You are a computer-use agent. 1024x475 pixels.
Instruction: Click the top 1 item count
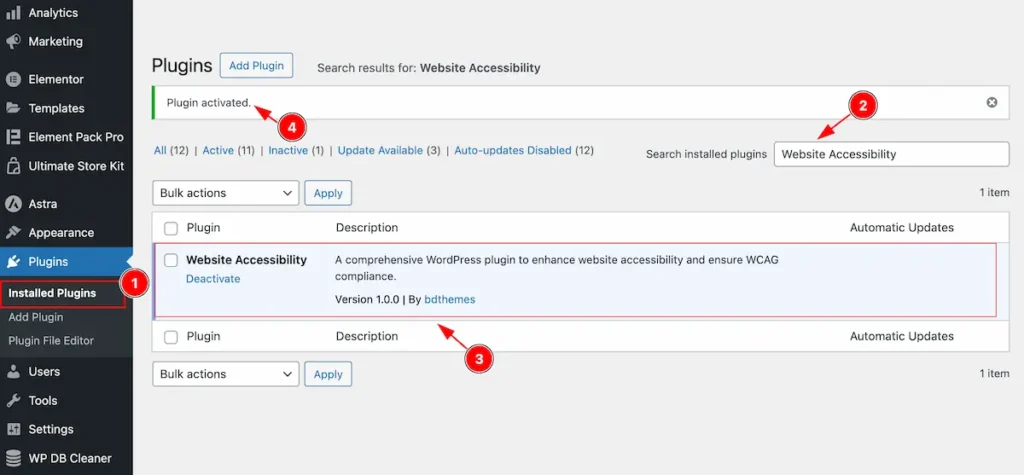click(994, 193)
